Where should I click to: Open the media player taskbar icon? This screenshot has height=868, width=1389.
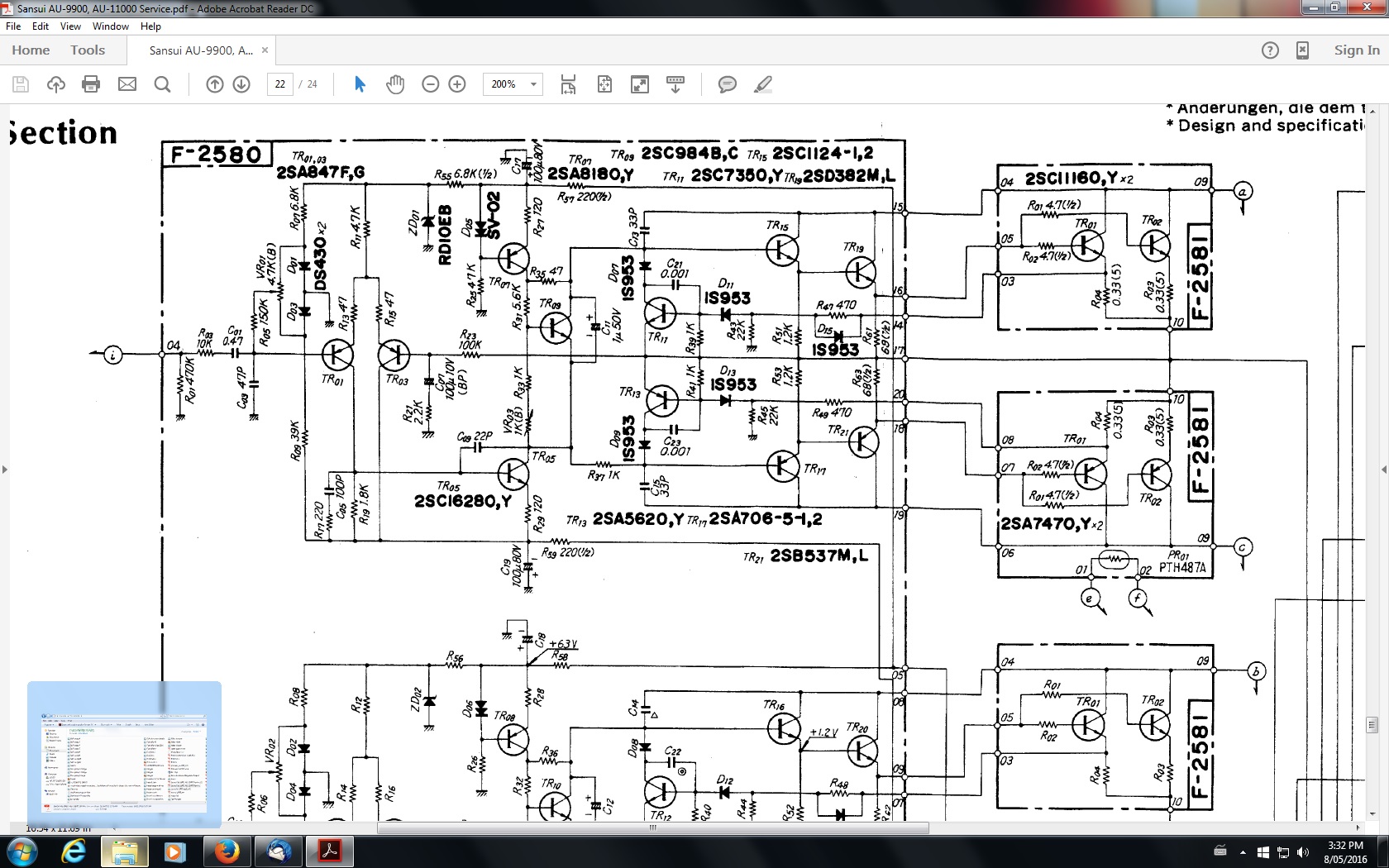point(174,851)
